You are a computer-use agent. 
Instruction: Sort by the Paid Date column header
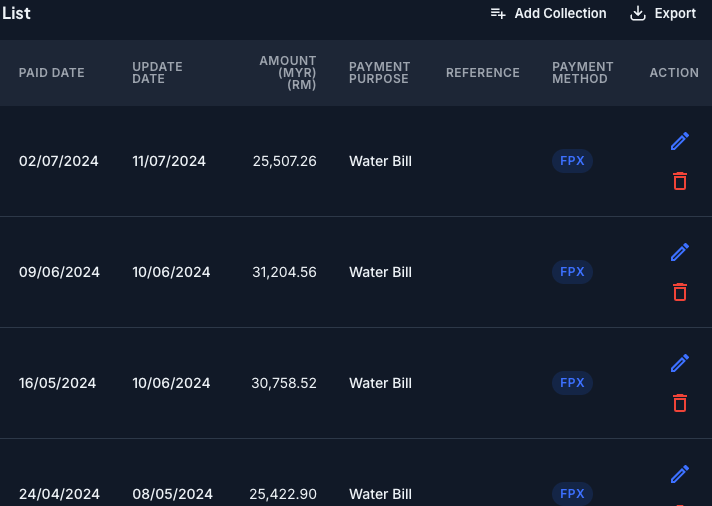(x=52, y=73)
